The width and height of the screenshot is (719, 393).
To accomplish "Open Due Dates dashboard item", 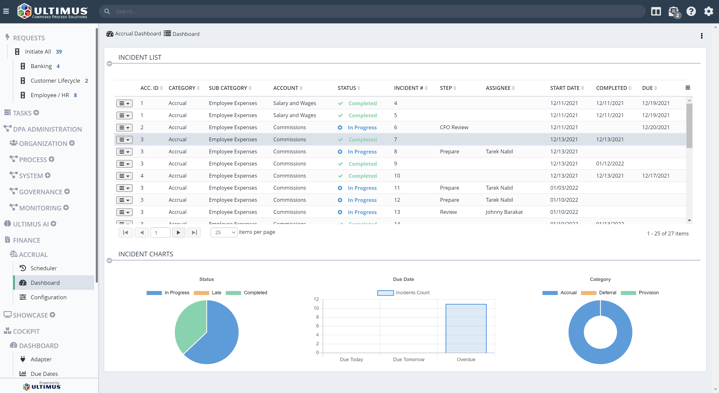I will [x=44, y=374].
